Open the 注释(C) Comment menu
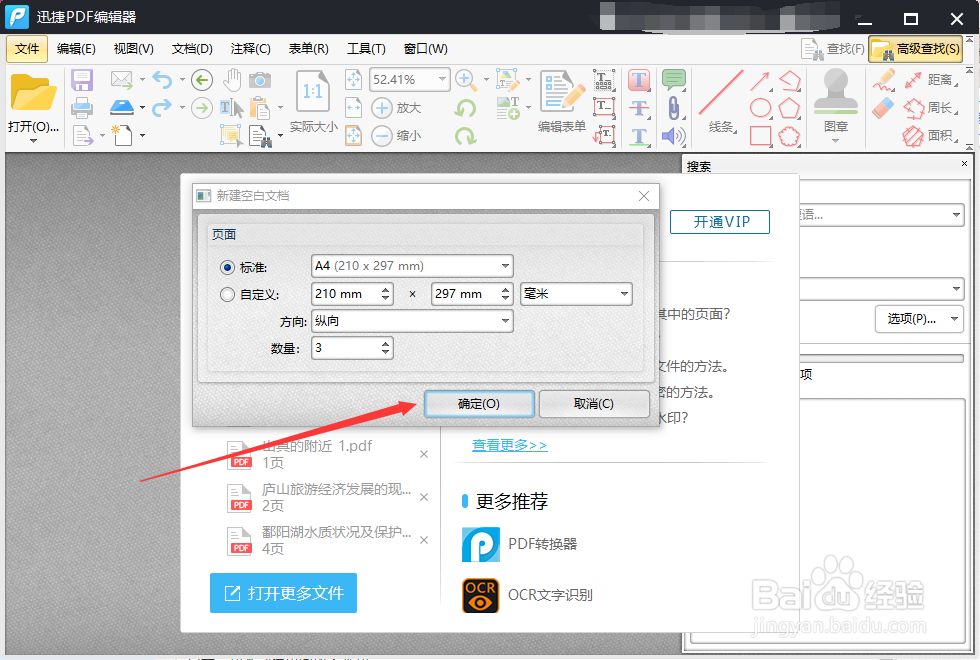This screenshot has width=980, height=660. 250,49
